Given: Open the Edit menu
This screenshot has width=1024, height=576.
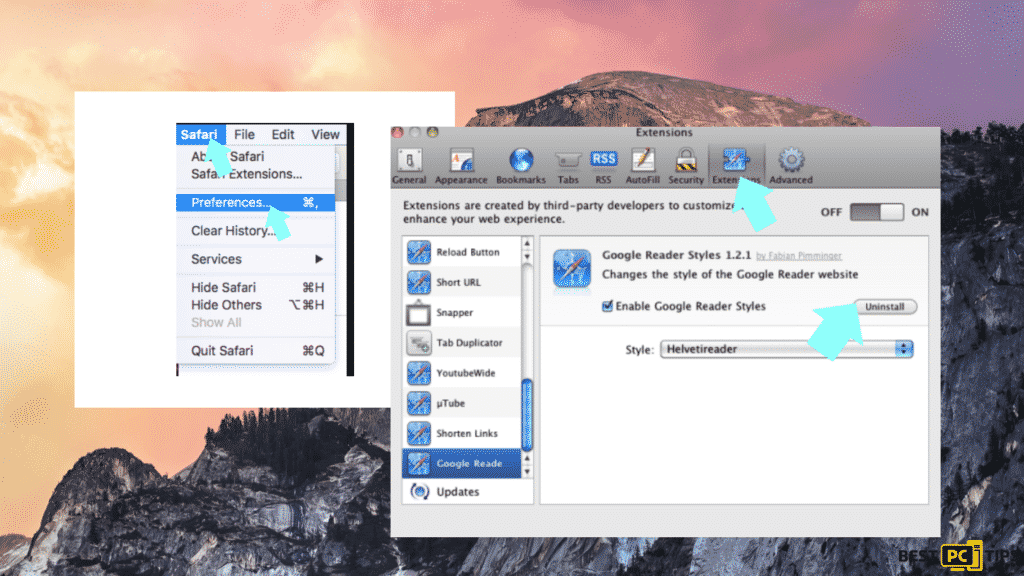Looking at the screenshot, I should pos(283,135).
